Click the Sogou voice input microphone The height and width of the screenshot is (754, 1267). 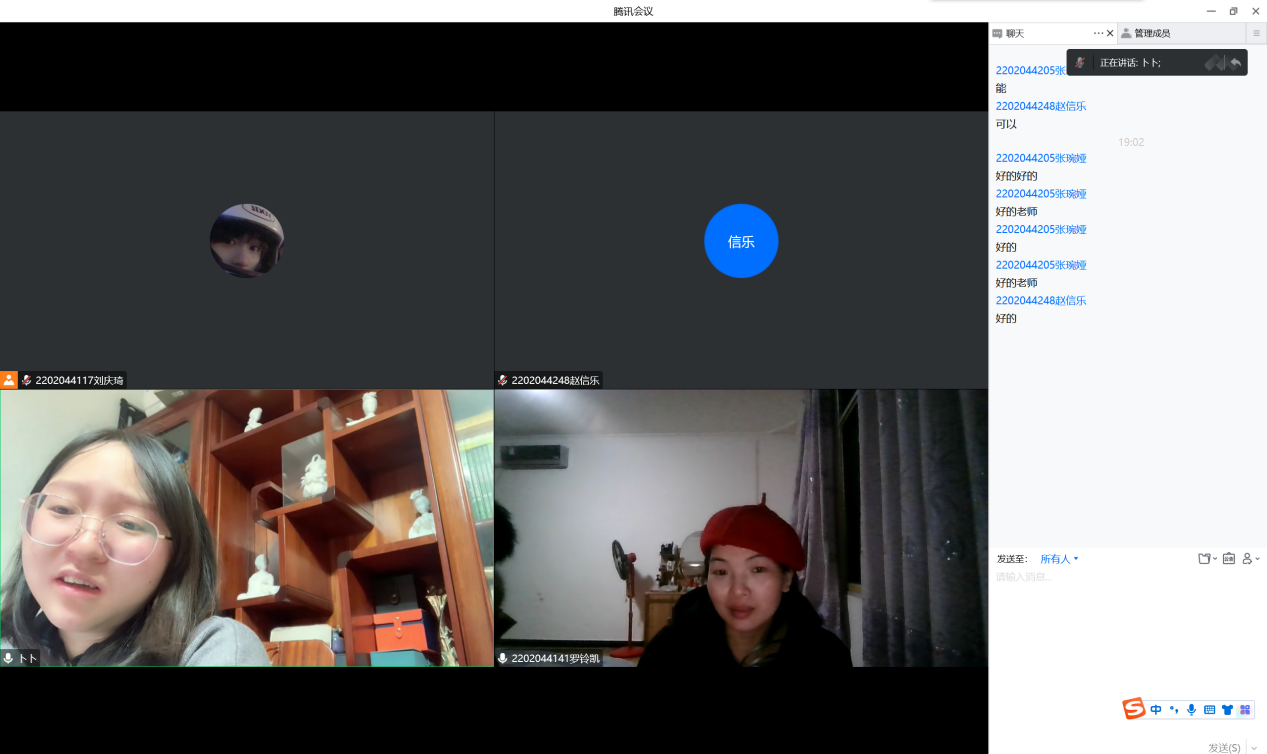pyautogui.click(x=1191, y=710)
